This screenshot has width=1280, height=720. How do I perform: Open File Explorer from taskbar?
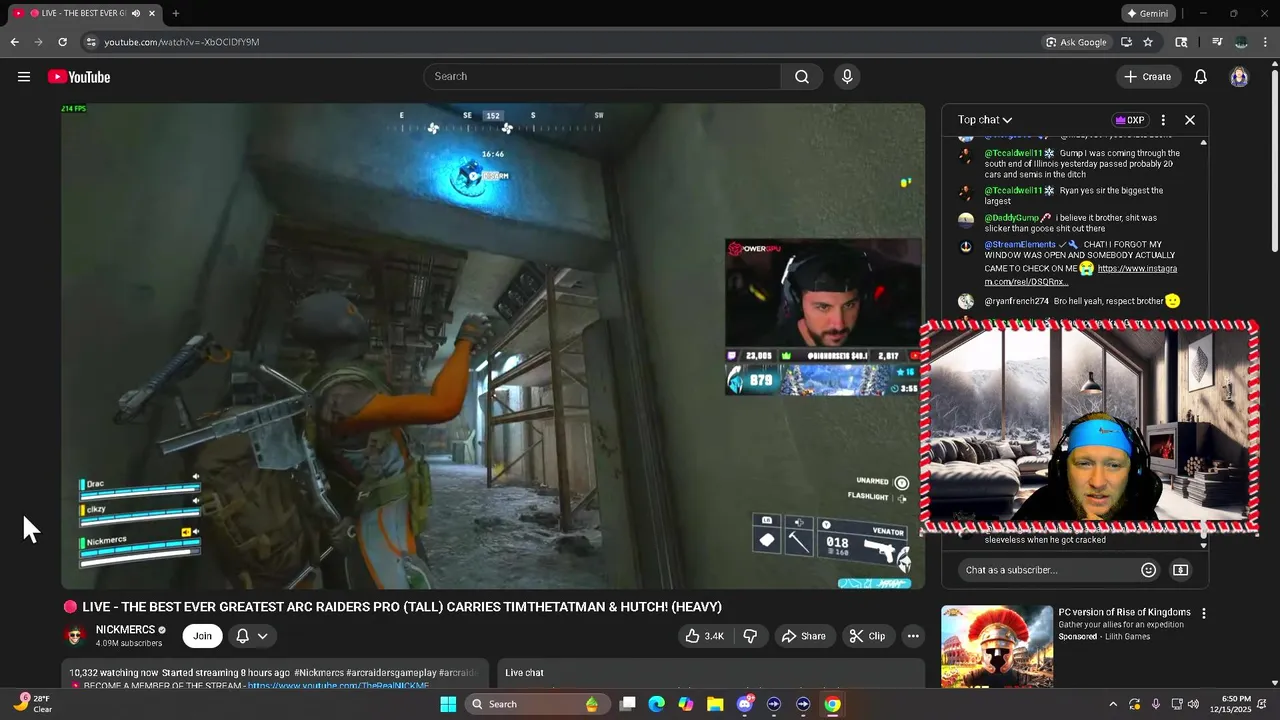point(715,704)
